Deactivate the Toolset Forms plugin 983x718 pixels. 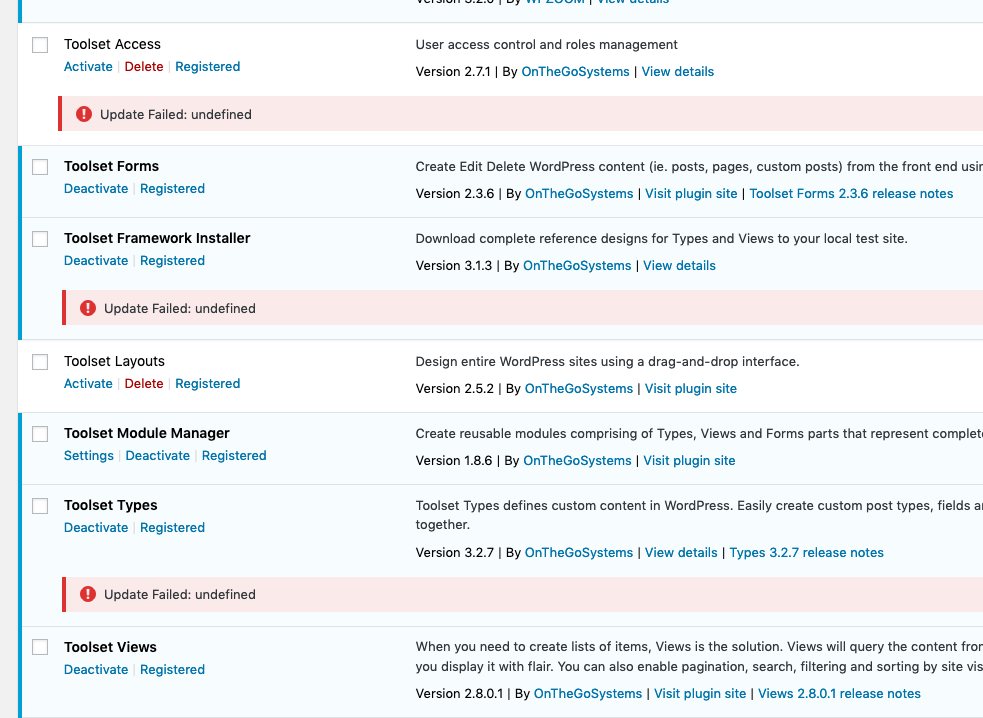[96, 189]
